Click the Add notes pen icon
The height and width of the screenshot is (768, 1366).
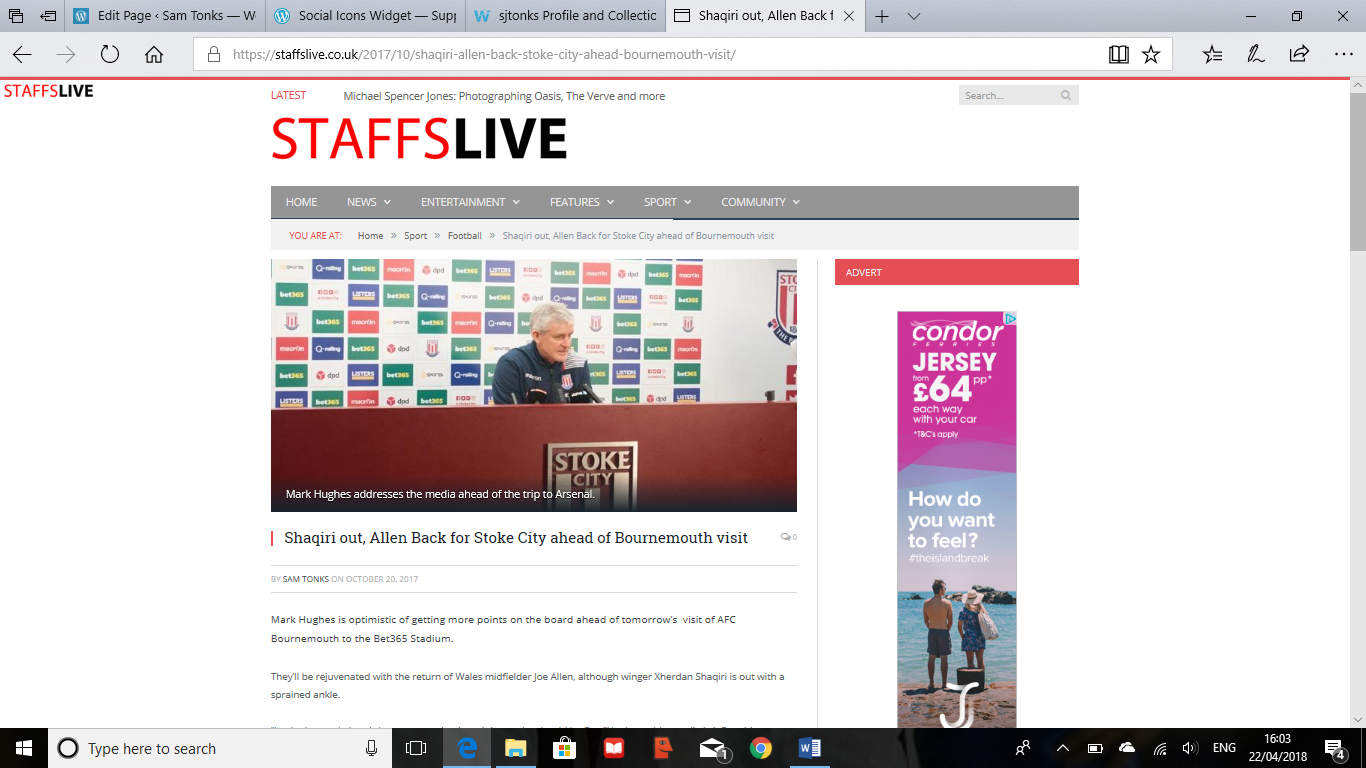tap(1256, 54)
